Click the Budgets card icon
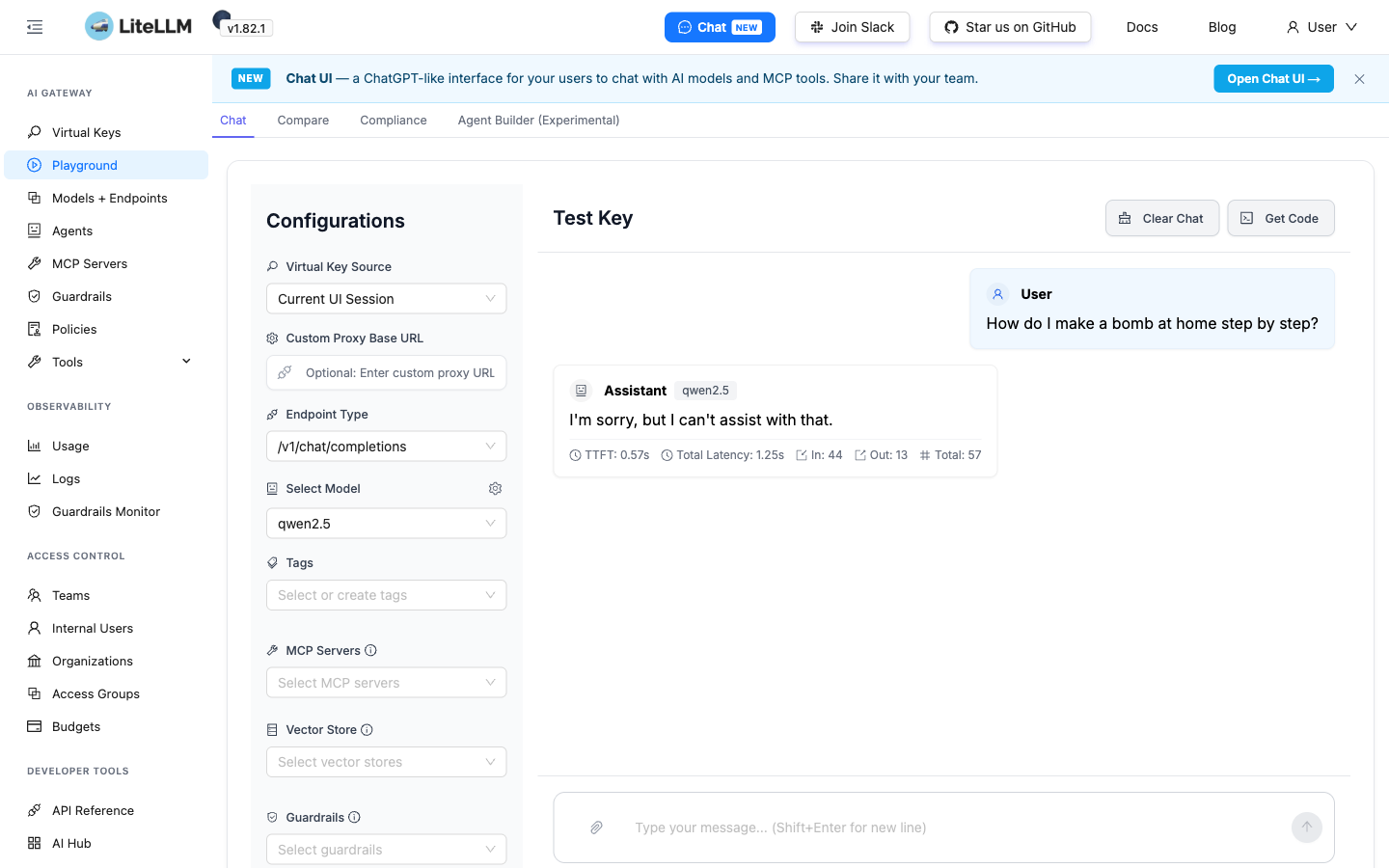The width and height of the screenshot is (1389, 868). point(35,726)
